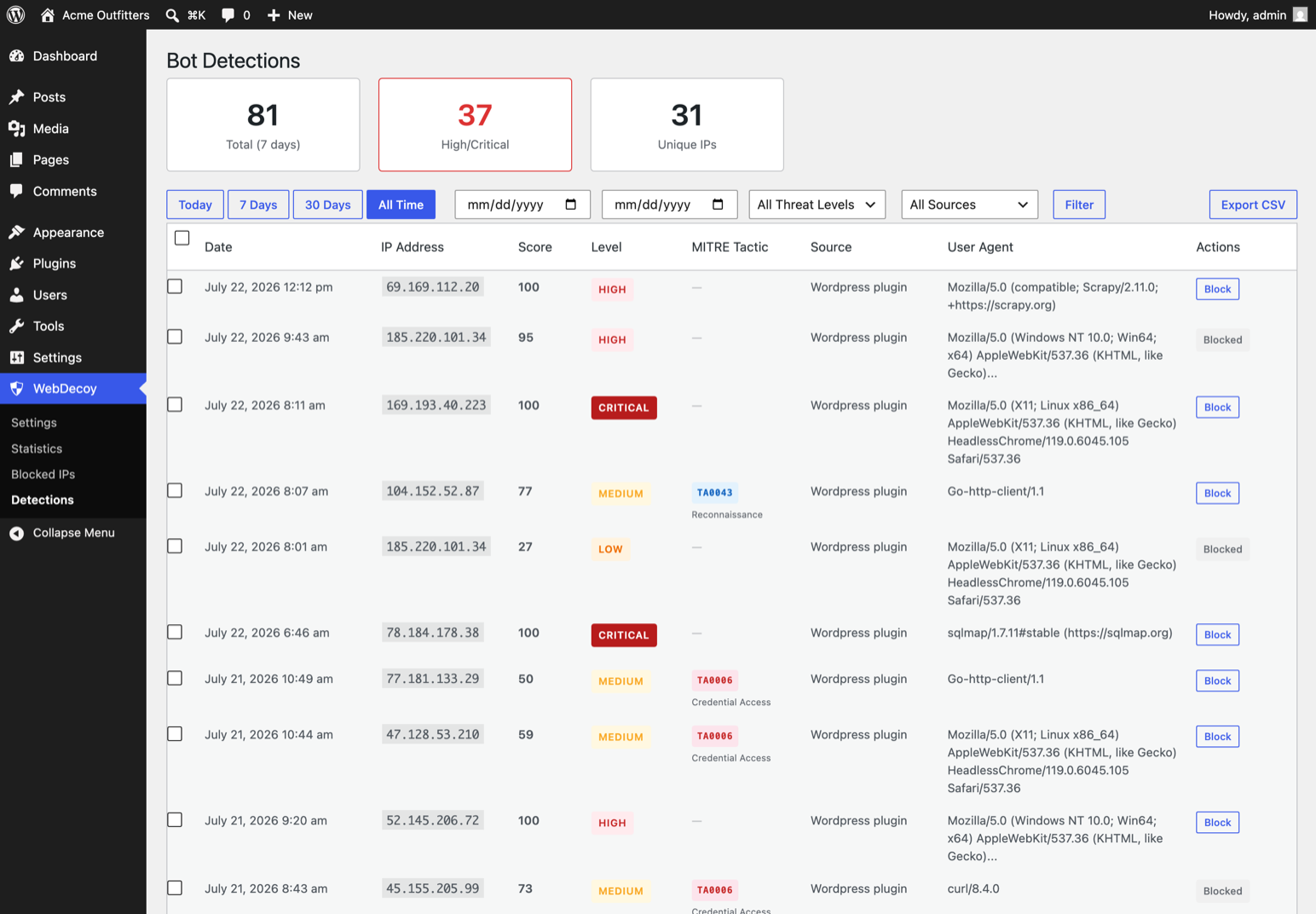Click the Filter button

pos(1079,205)
